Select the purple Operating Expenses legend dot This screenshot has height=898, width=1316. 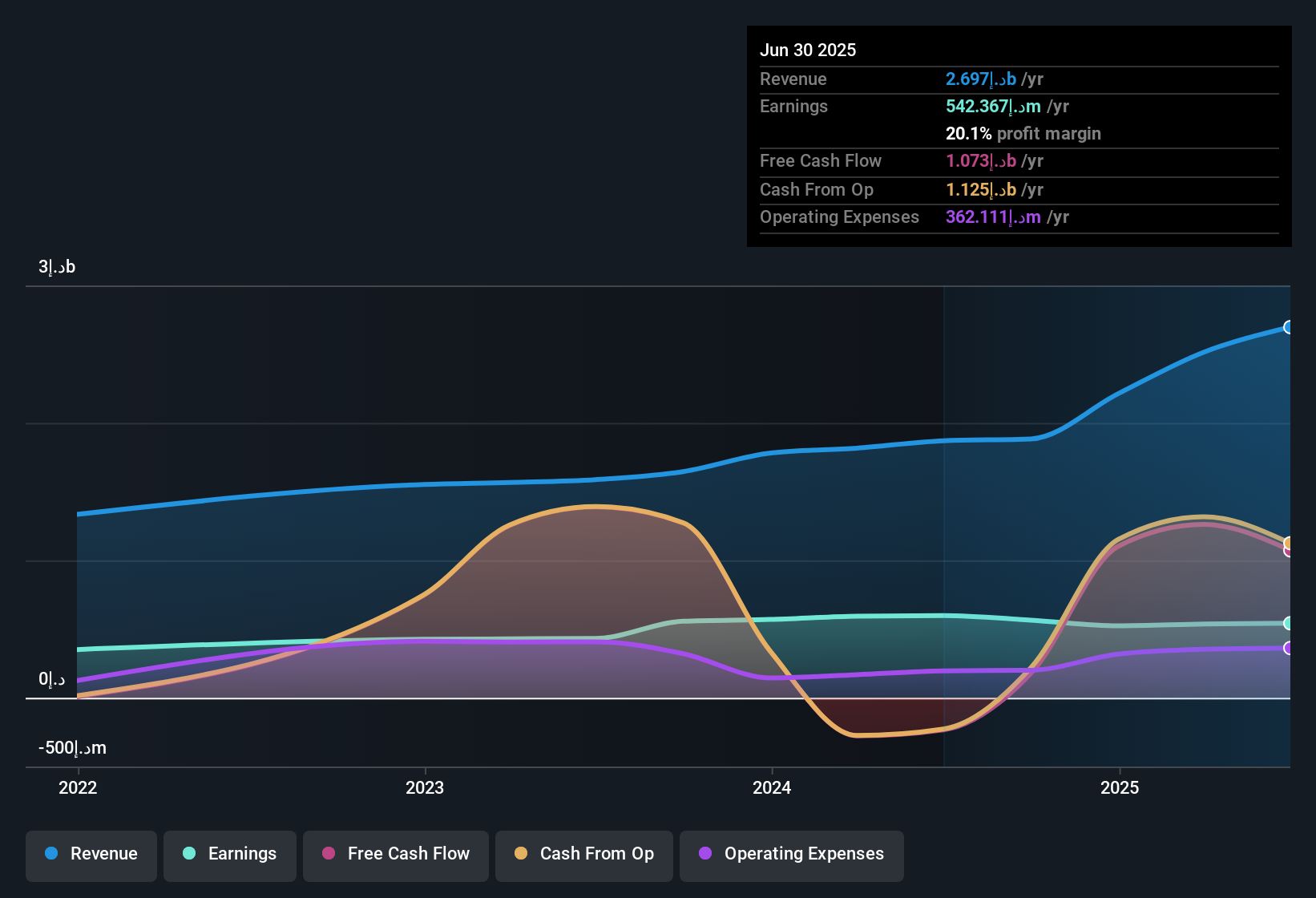pos(704,854)
